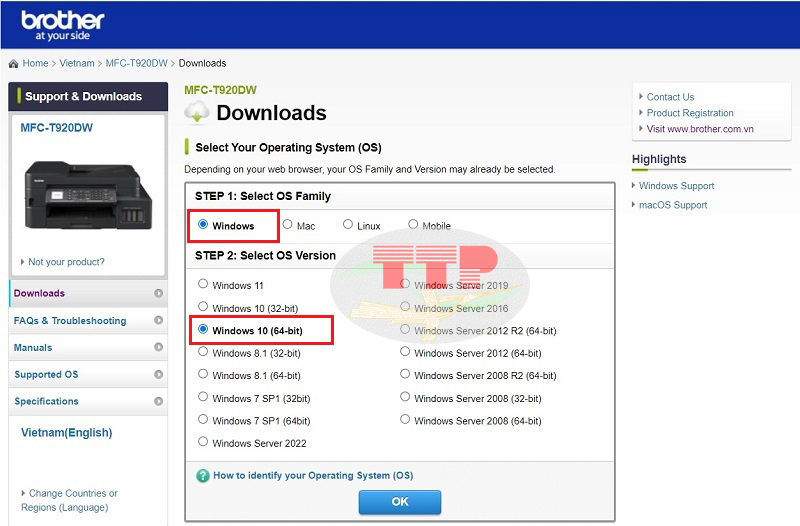800x526 pixels.
Task: Choose Windows 11 version
Action: 203,284
